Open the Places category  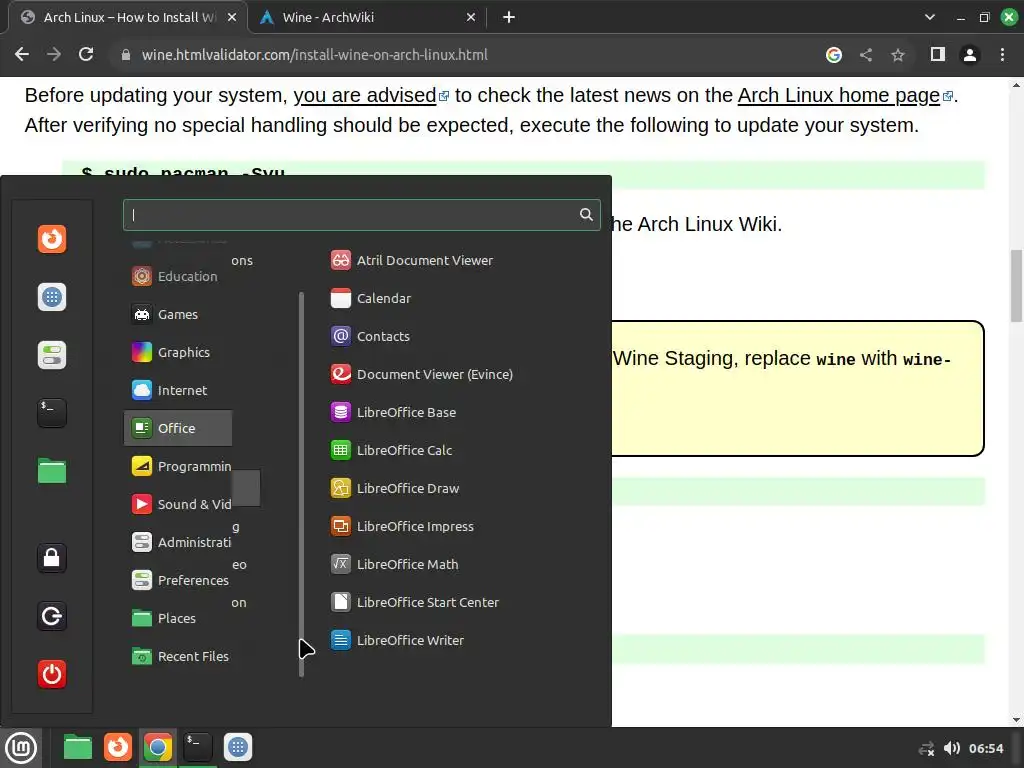point(177,617)
